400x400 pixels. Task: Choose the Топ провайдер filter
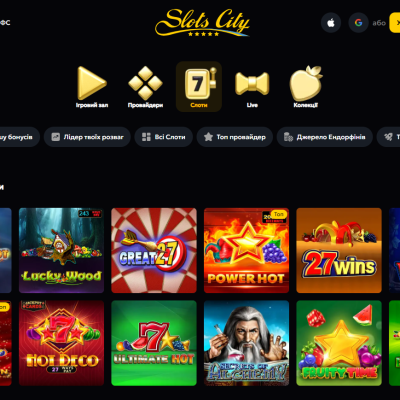(x=235, y=137)
